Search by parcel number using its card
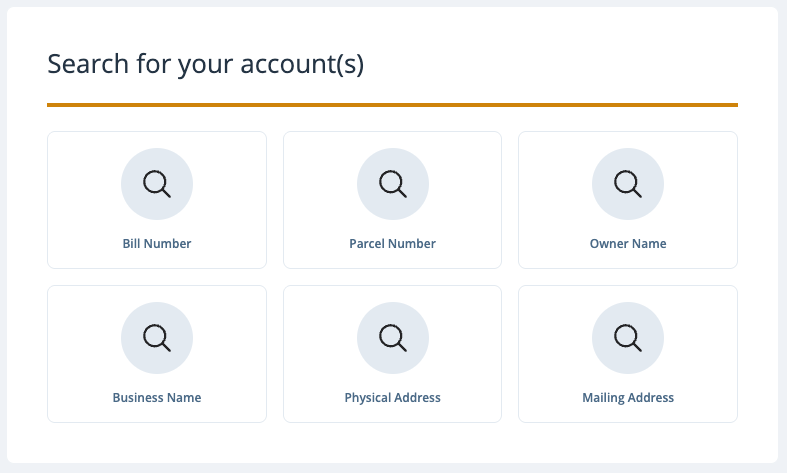The image size is (787, 473). (x=392, y=200)
